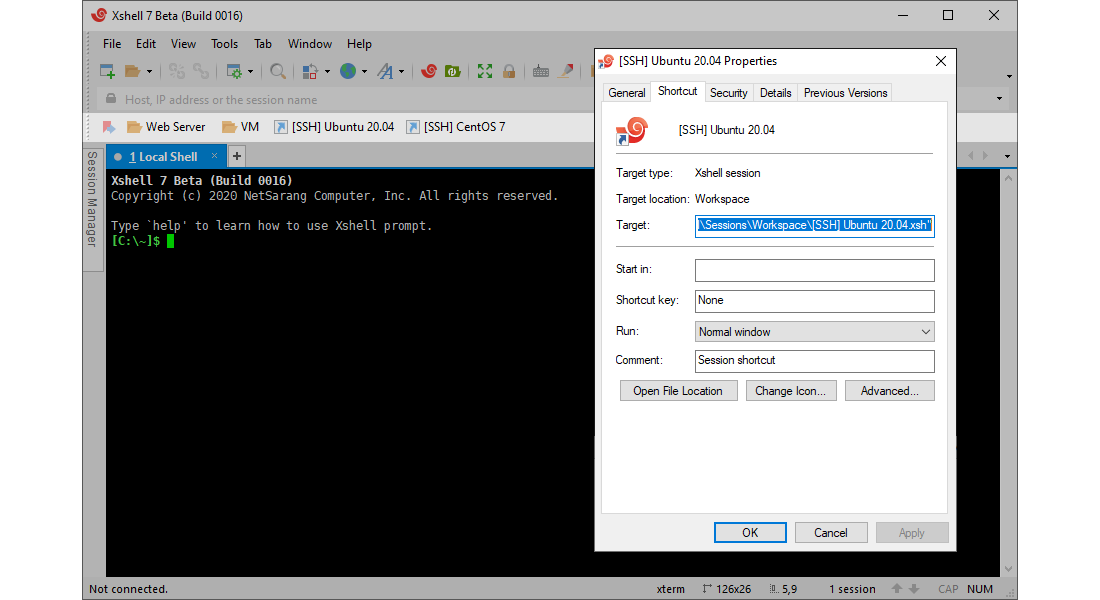1100x600 pixels.
Task: Click [SSH] Ubuntu 20.04 link bar shortcut
Action: (334, 127)
